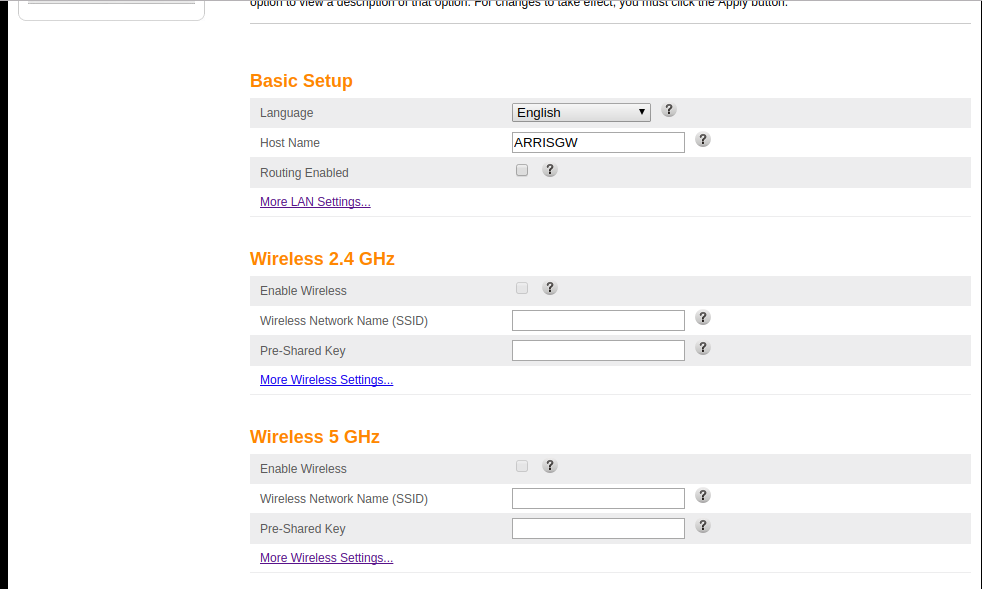Open help for 5 GHz Enable Wireless
The width and height of the screenshot is (982, 589).
(x=549, y=466)
